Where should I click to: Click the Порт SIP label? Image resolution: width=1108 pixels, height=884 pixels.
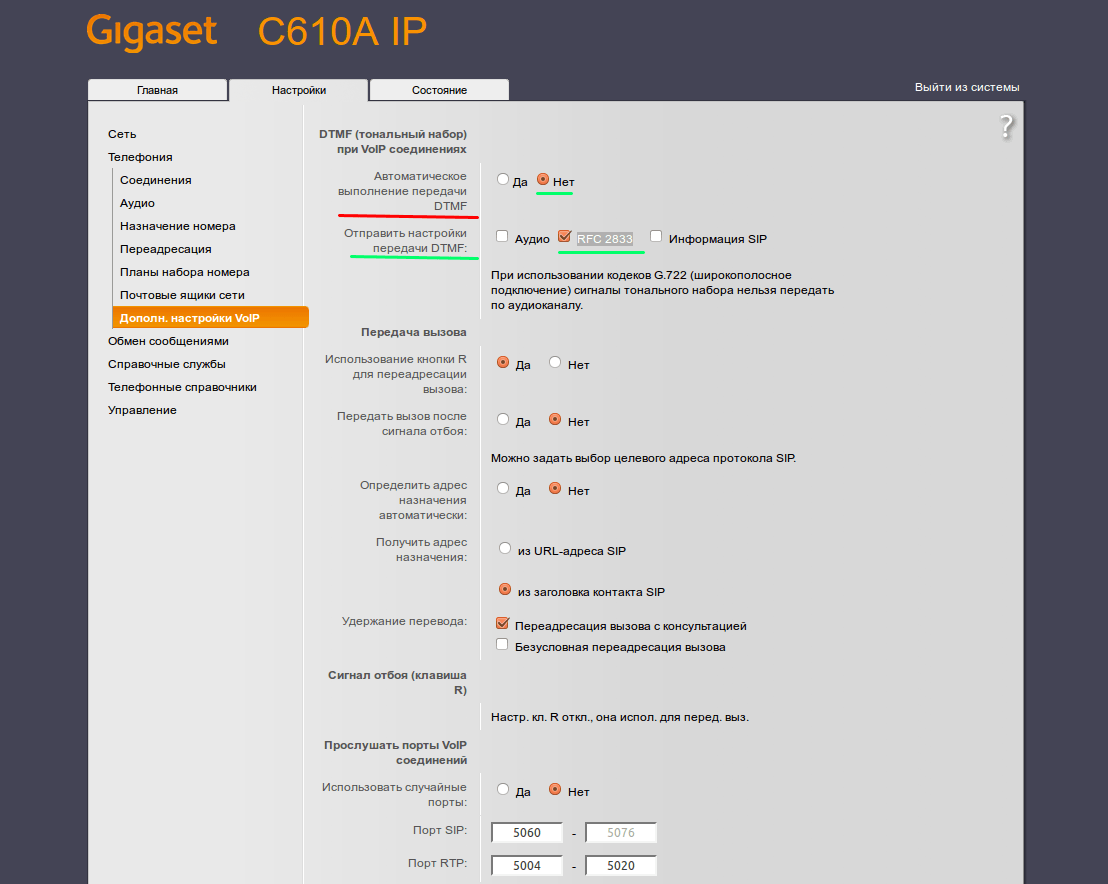point(440,830)
